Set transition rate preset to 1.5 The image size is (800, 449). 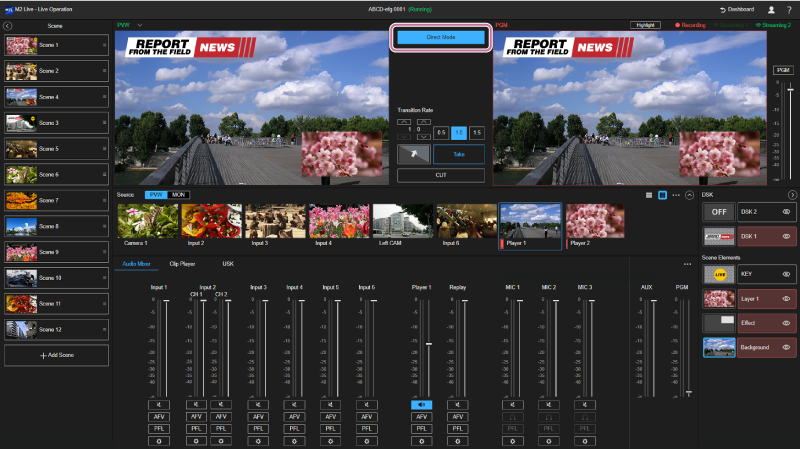[x=477, y=133]
